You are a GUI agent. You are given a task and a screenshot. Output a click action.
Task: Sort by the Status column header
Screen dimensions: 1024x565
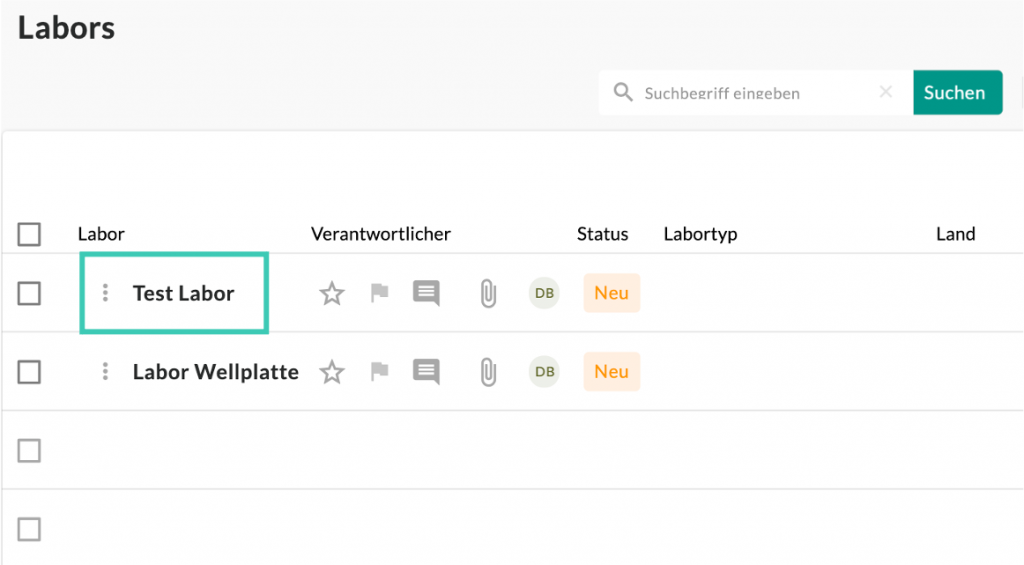602,234
